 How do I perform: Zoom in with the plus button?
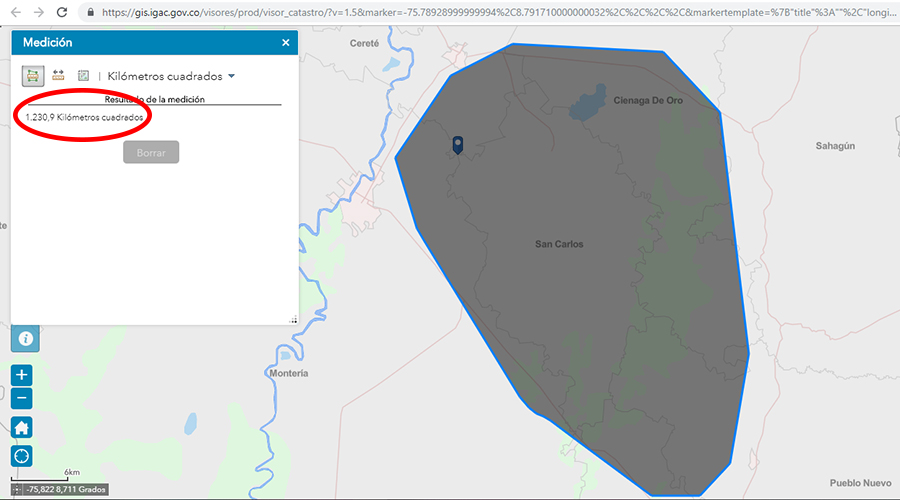pyautogui.click(x=21, y=375)
